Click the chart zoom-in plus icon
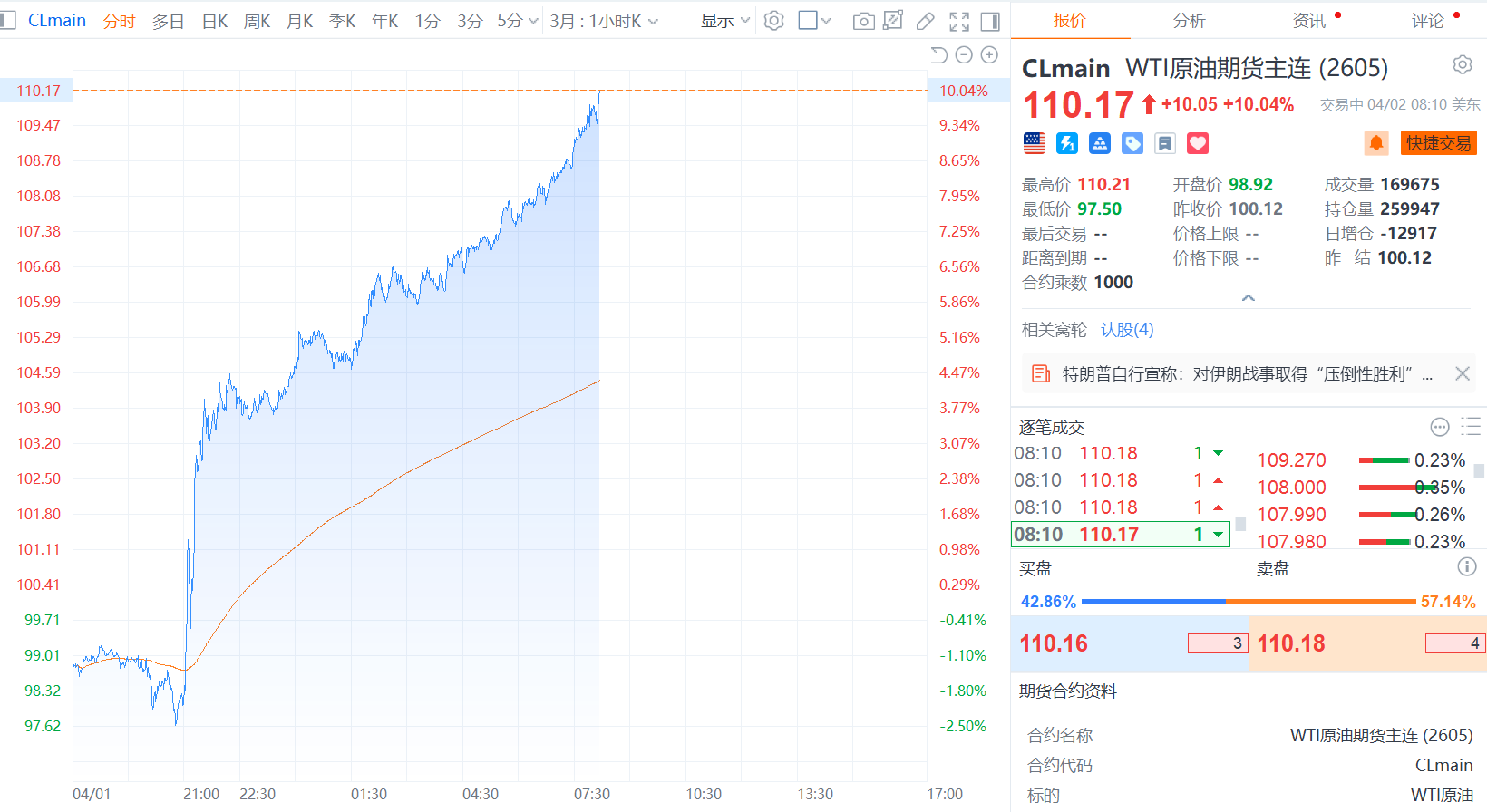The width and height of the screenshot is (1487, 812). point(989,55)
